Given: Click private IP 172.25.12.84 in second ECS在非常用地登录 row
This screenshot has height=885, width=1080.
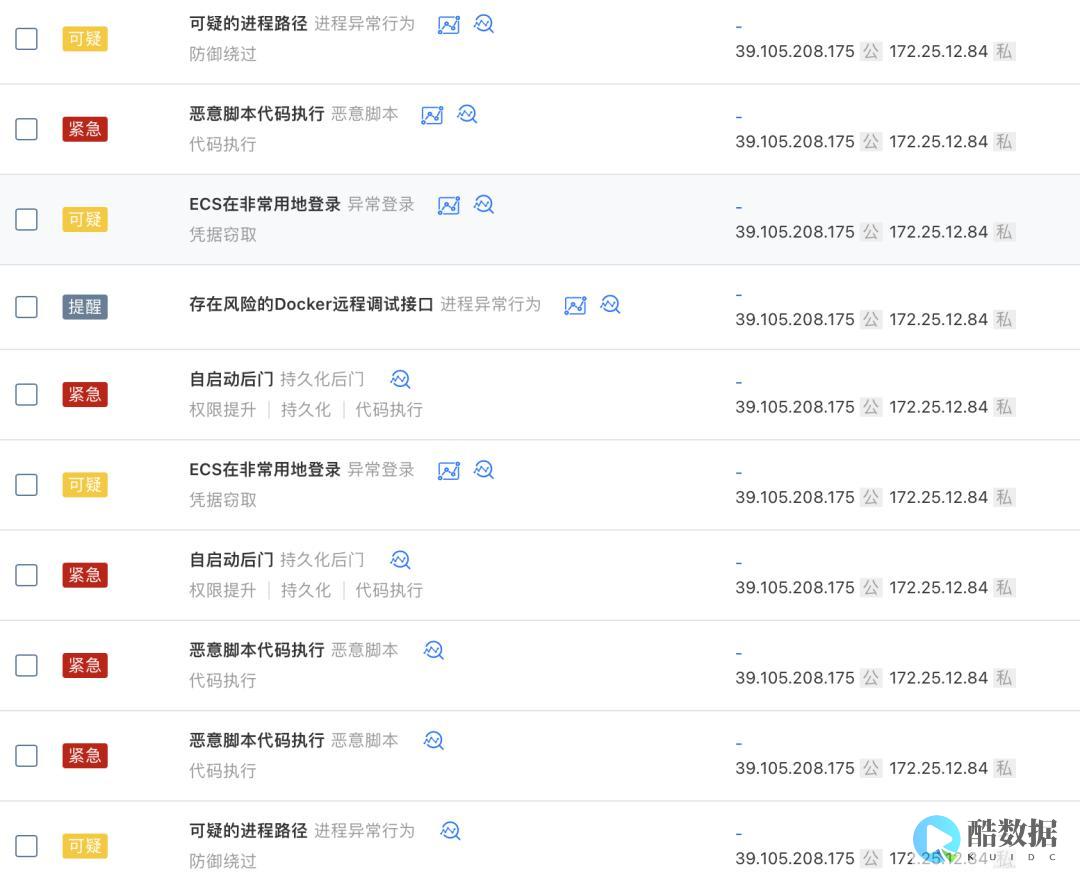Looking at the screenshot, I should point(938,497).
